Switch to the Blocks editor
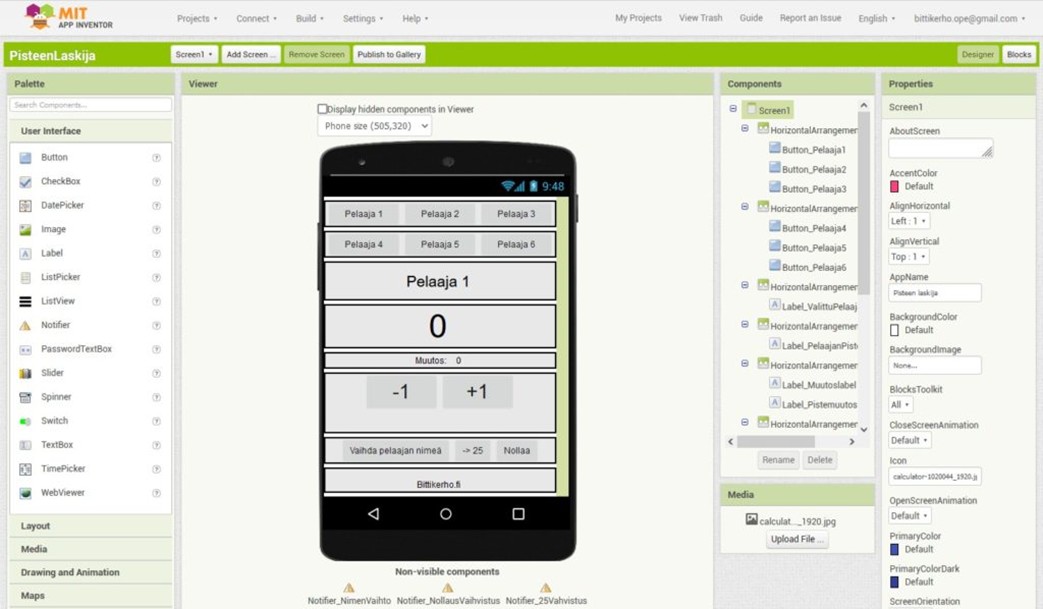 1018,55
